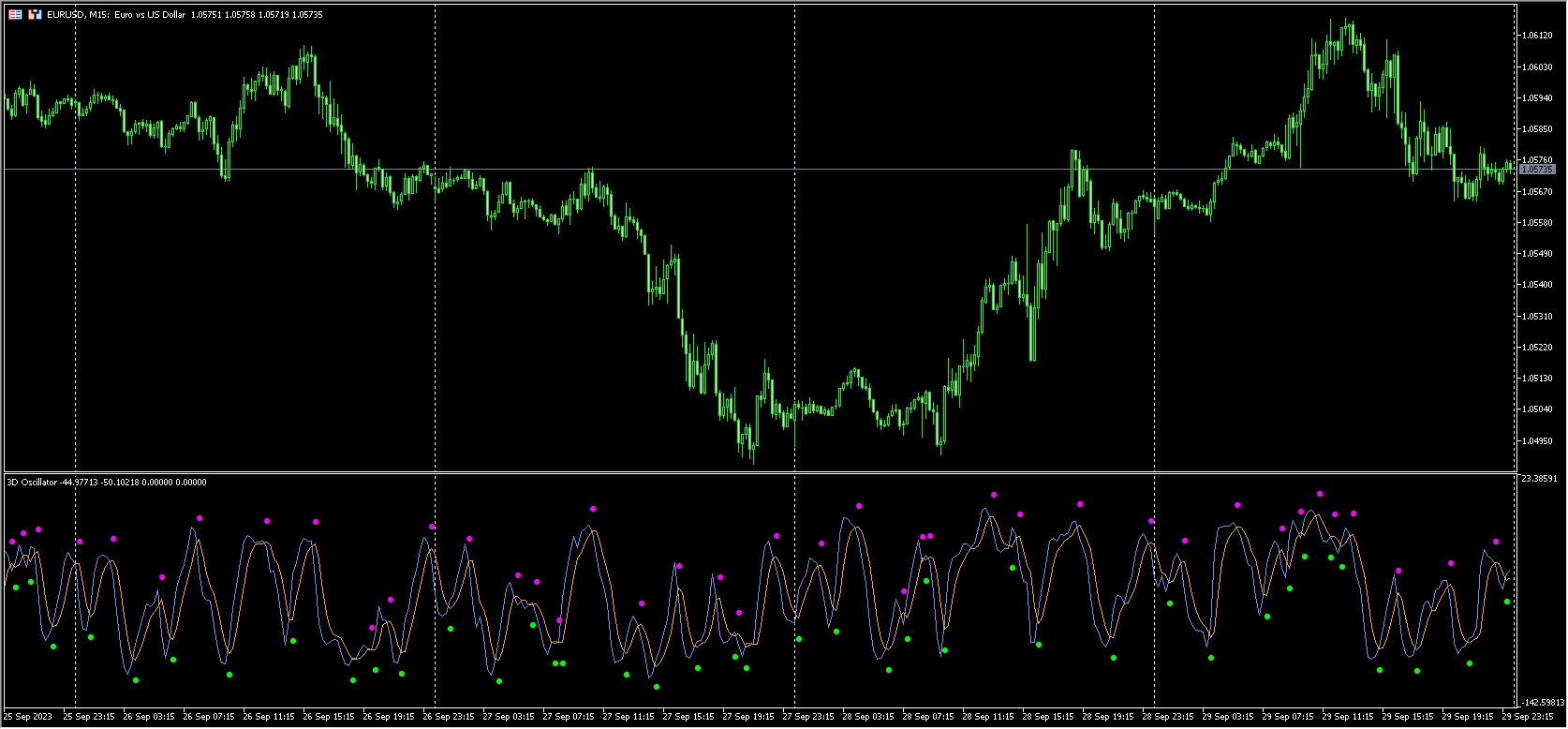Click the 28 Sep 23:15 time label
This screenshot has width=1568, height=729.
pos(1169,717)
